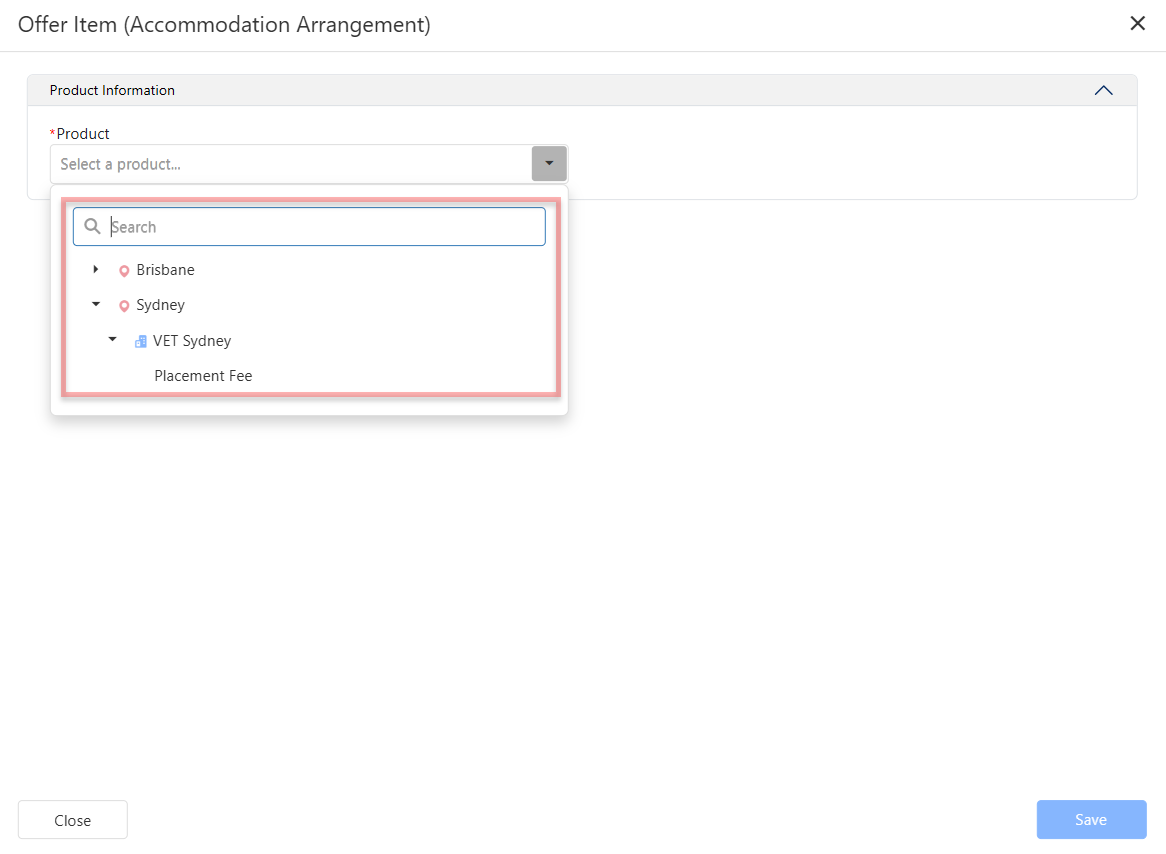Select the Sydney location label

(160, 305)
